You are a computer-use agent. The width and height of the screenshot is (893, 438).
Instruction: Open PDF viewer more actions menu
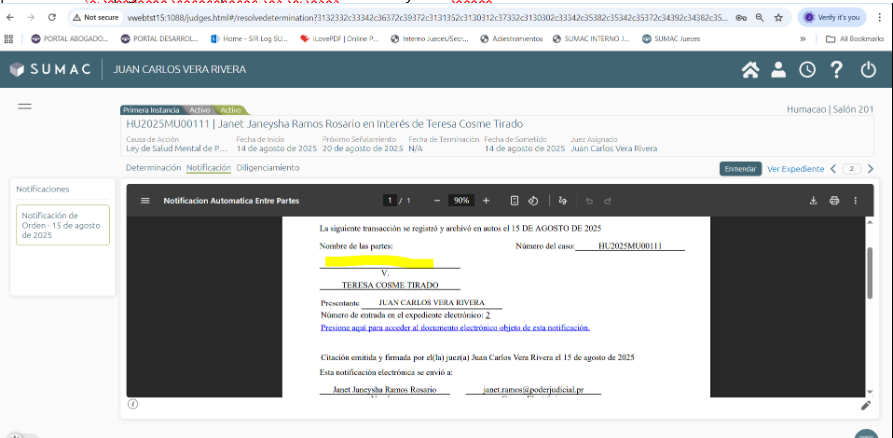(855, 201)
